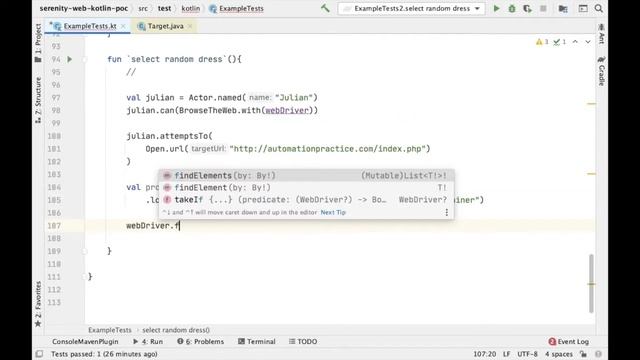Open the TODO tool window
The width and height of the screenshot is (640, 360).
coord(303,342)
